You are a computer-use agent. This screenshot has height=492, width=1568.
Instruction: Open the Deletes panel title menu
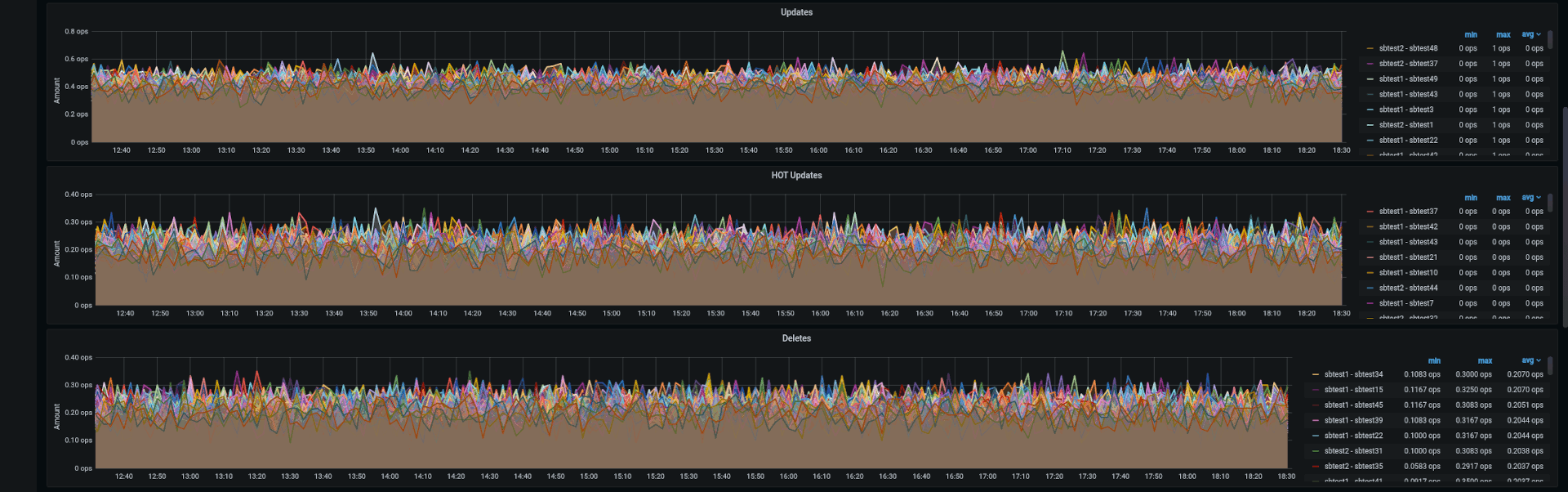796,338
